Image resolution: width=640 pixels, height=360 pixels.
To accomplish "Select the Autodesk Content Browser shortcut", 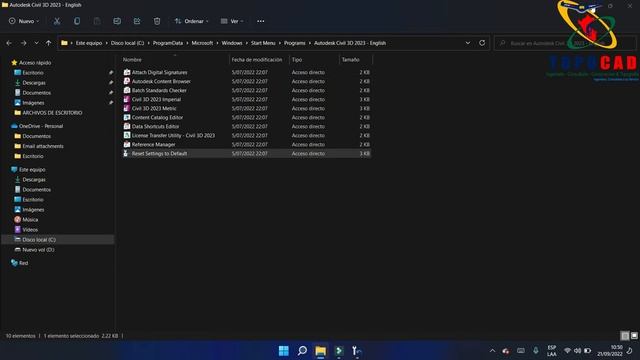I will click(247, 81).
